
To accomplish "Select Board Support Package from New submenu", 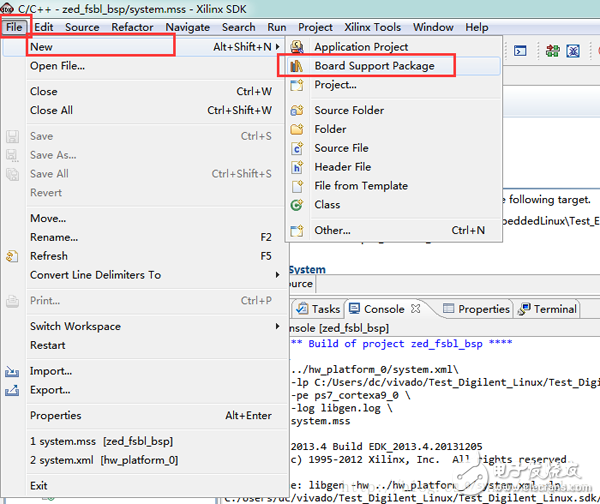I will coord(374,66).
